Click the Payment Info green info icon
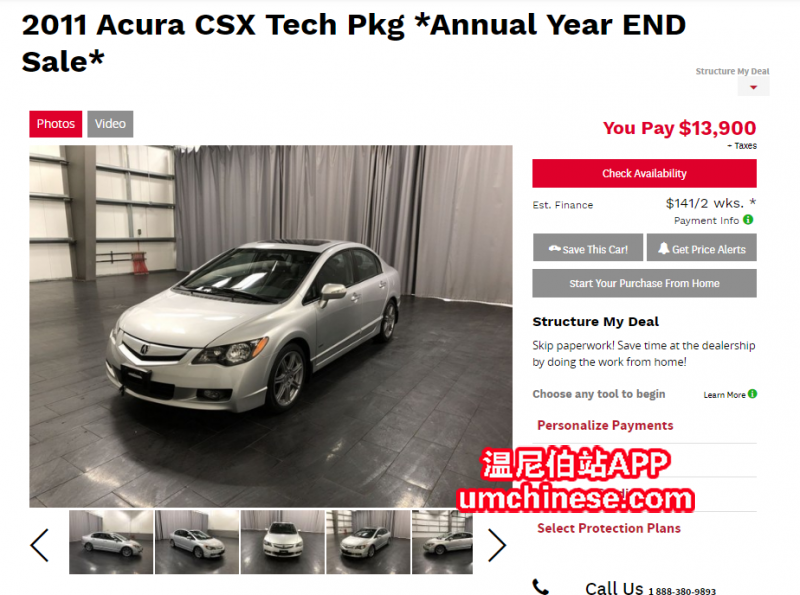 pos(748,219)
